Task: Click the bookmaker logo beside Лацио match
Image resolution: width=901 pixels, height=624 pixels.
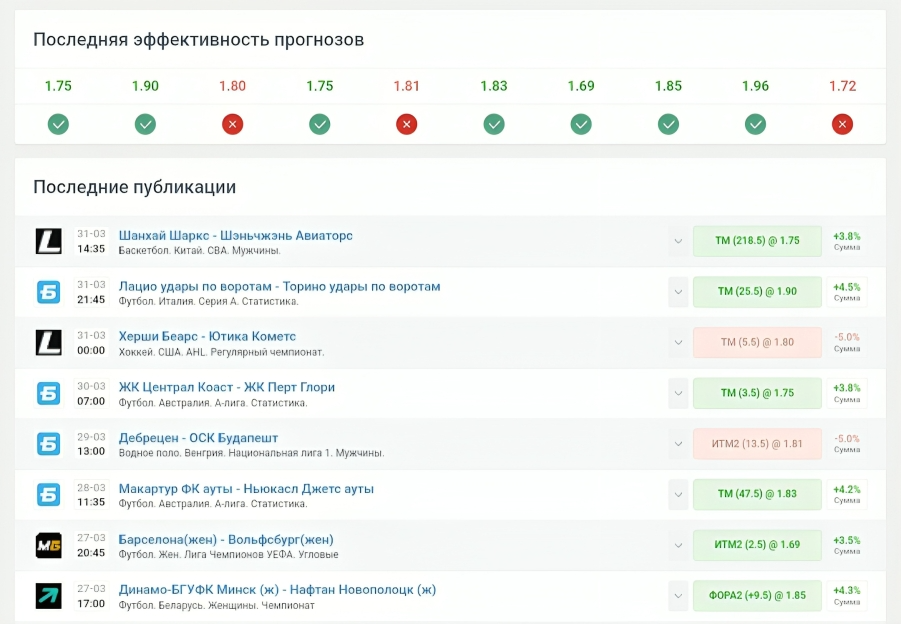Action: (x=49, y=292)
